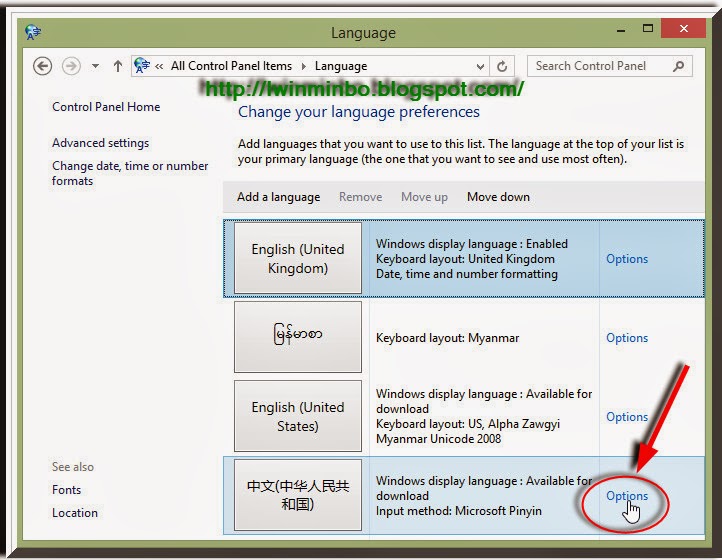Expand the address bar history dropdown
722x560 pixels.
click(x=480, y=67)
